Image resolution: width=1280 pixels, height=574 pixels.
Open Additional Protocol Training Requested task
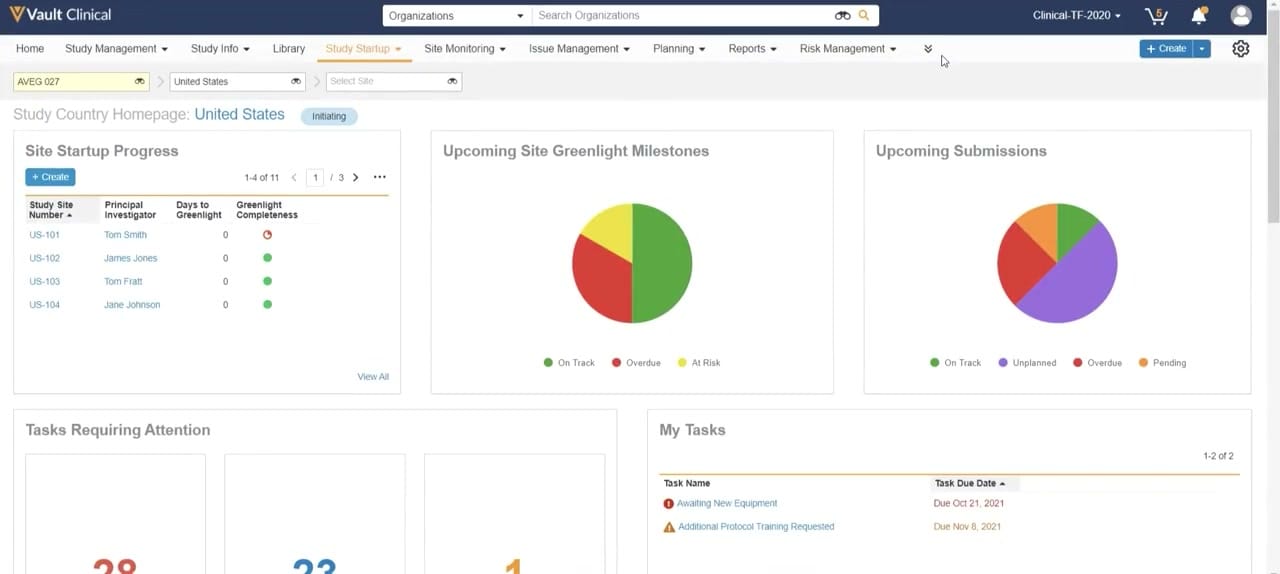point(756,527)
